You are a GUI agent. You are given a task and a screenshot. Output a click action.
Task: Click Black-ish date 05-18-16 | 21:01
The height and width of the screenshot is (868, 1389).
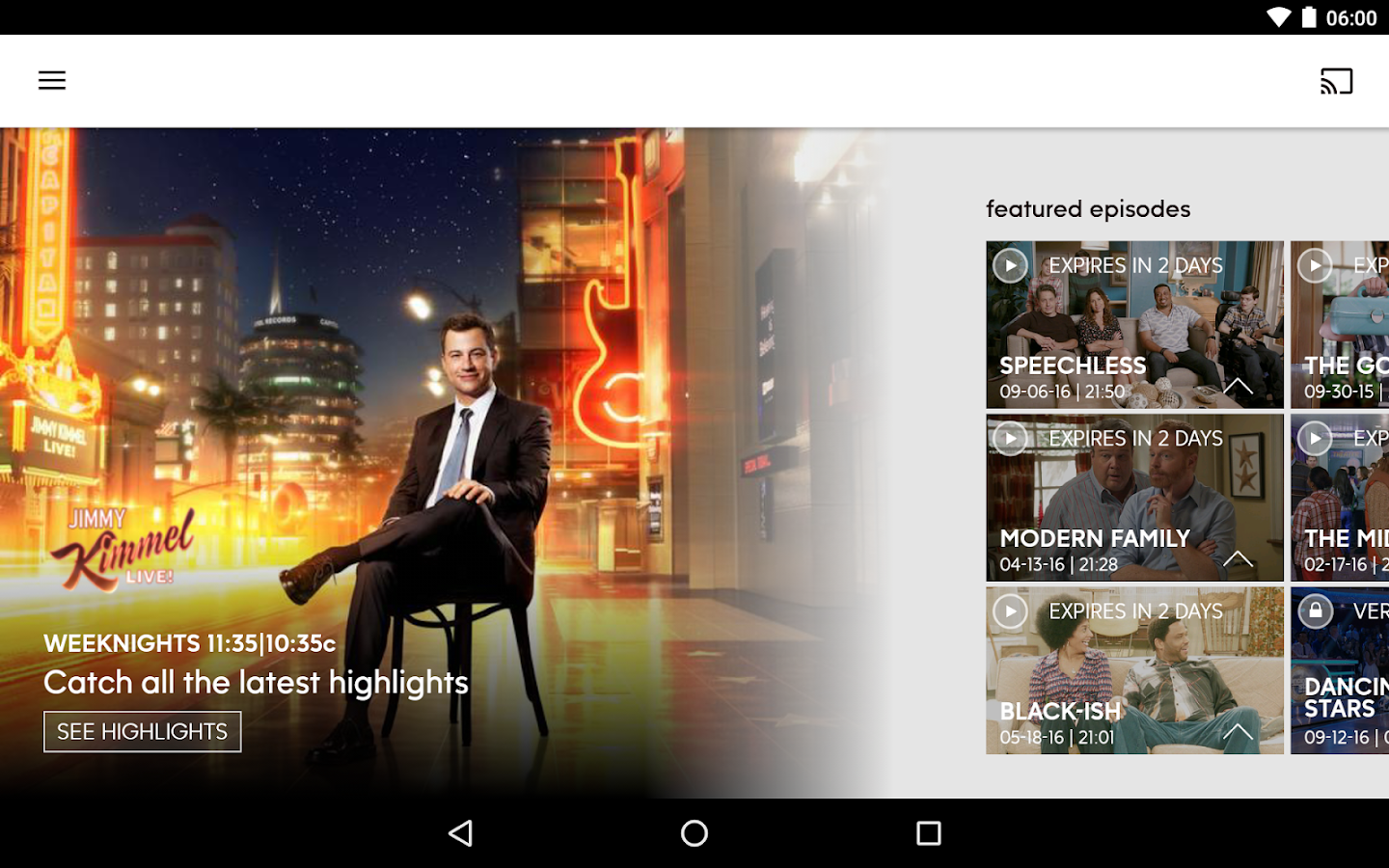coord(1056,738)
